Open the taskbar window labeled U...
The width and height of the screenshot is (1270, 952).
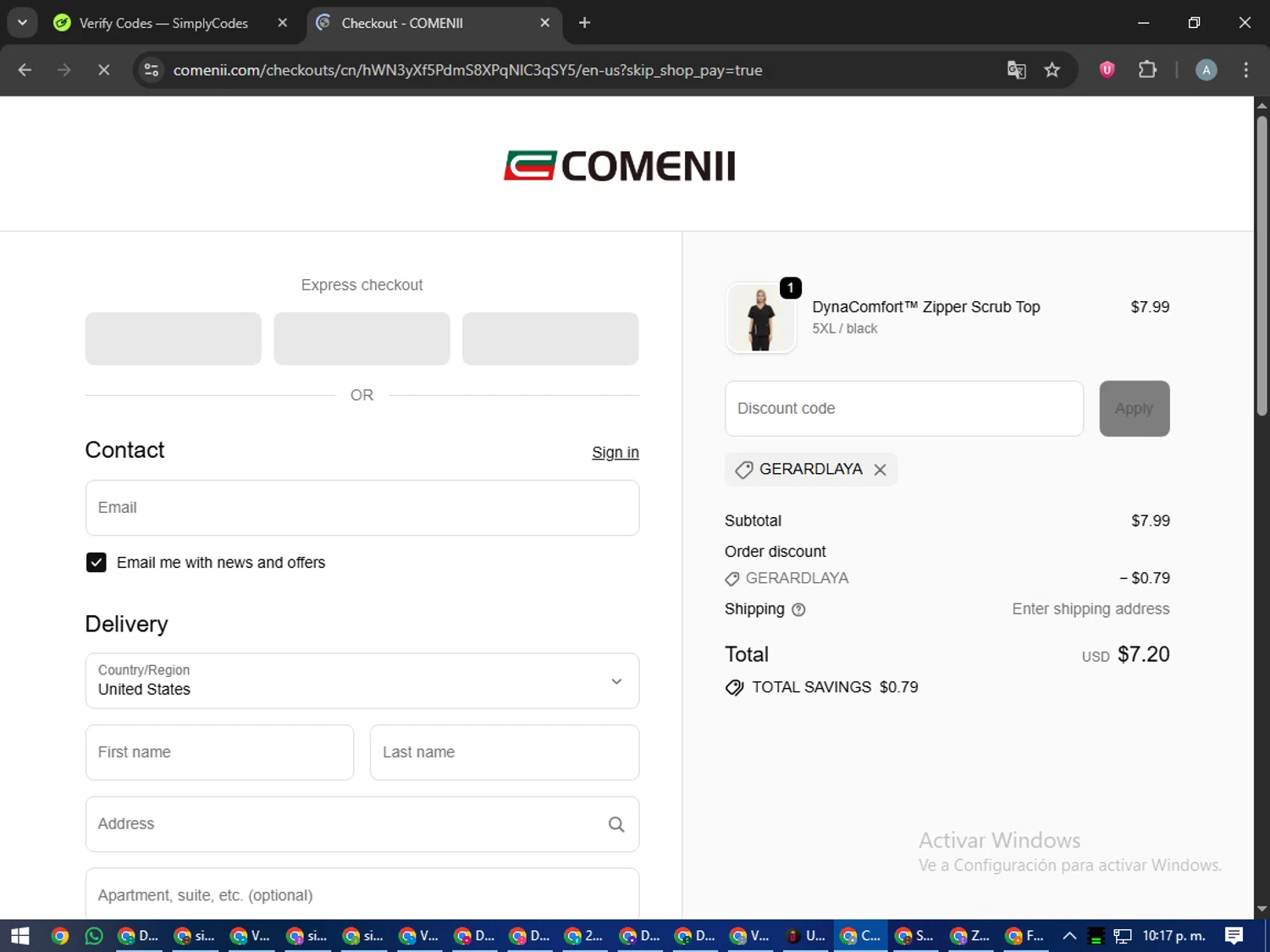click(x=804, y=936)
